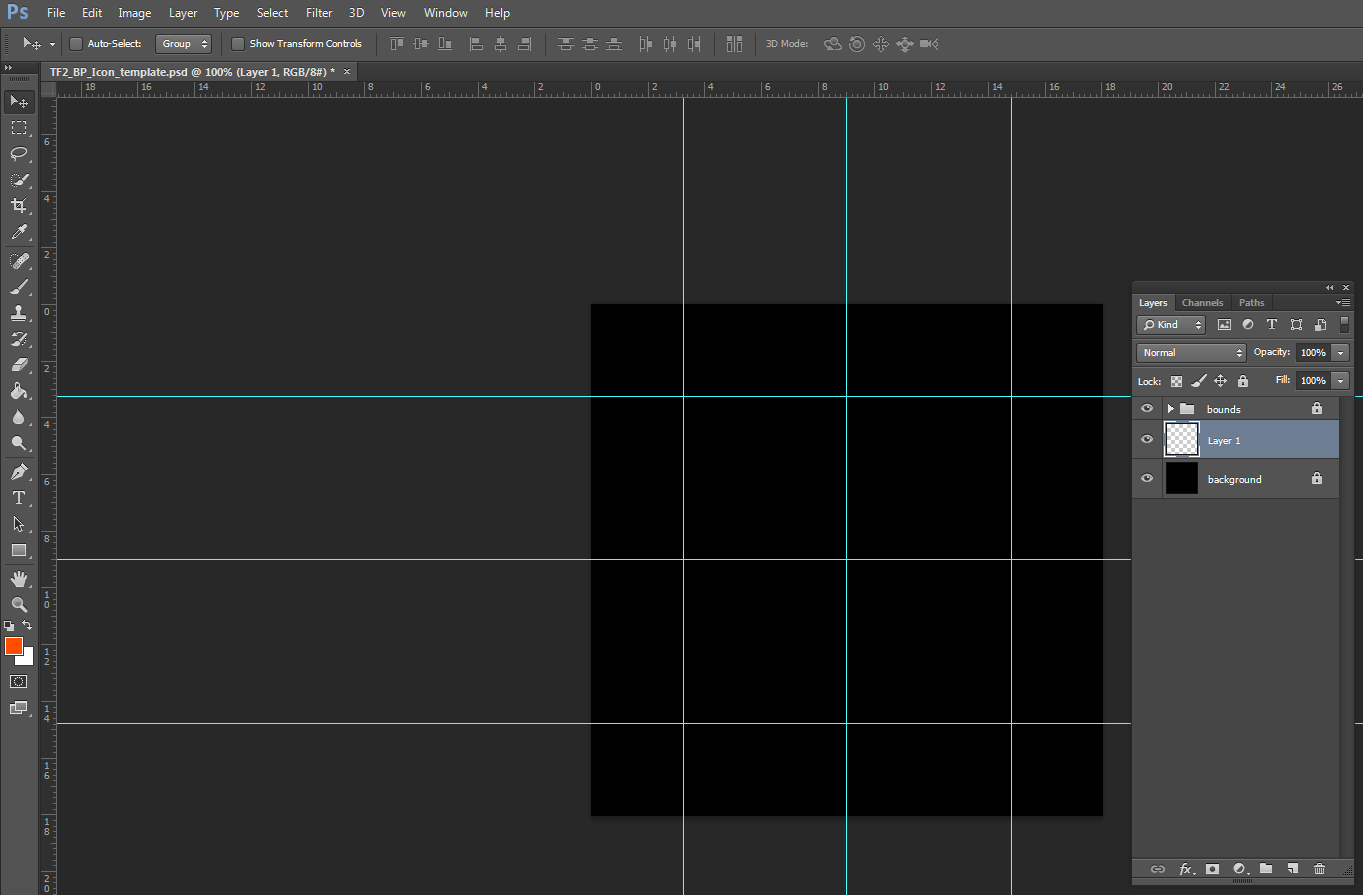Change the screen mode
This screenshot has height=895, width=1363.
(19, 708)
